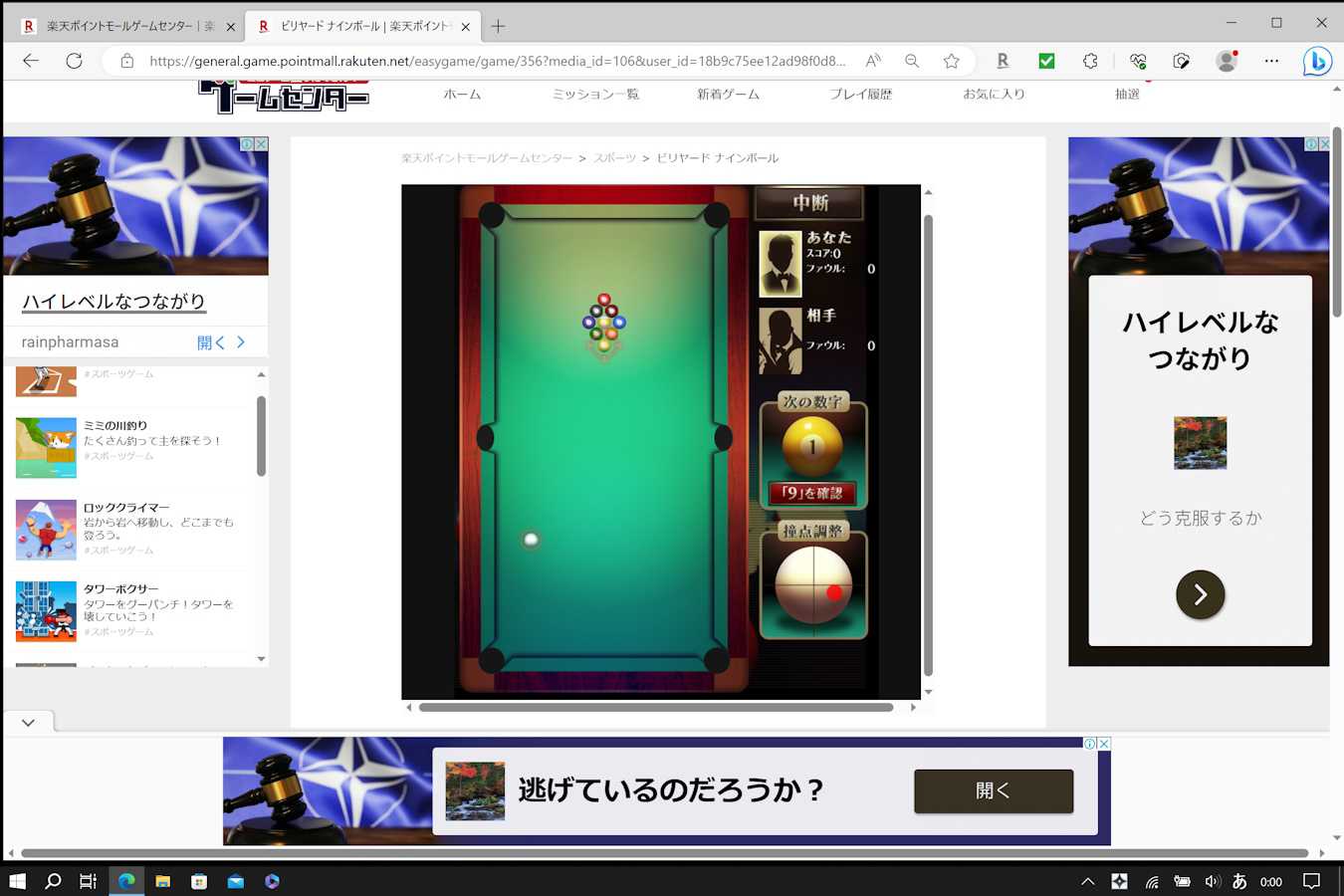This screenshot has width=1344, height=896.
Task: Add page to favorites with star icon
Action: (951, 61)
